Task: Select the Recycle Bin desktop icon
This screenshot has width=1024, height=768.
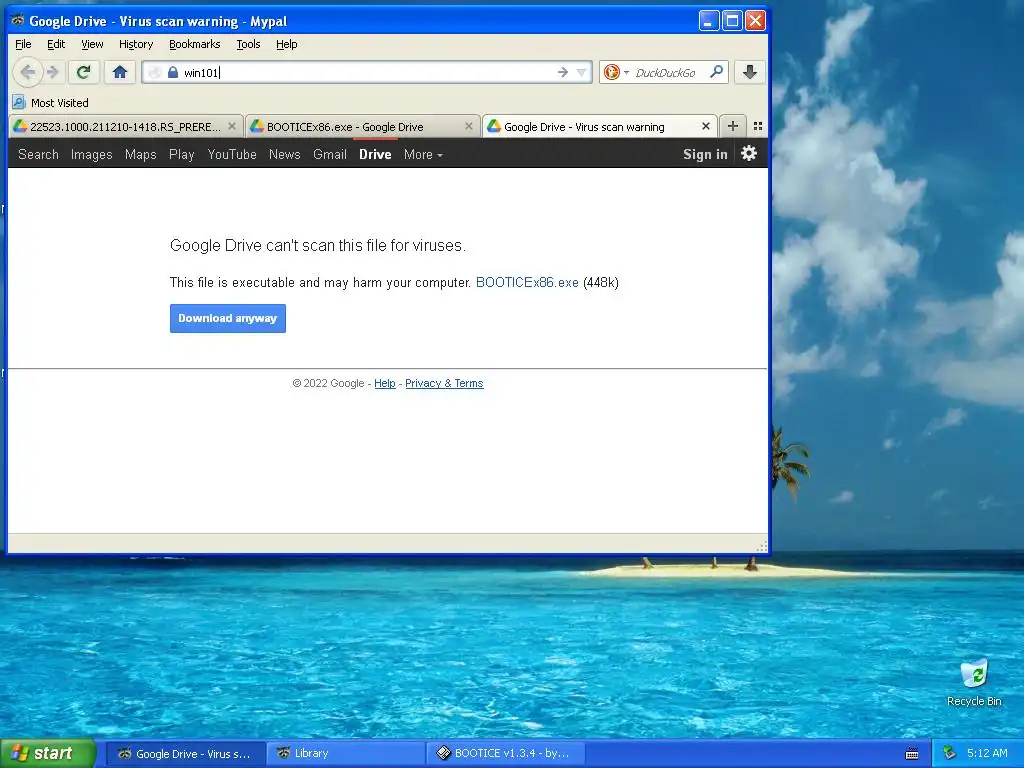Action: (974, 683)
